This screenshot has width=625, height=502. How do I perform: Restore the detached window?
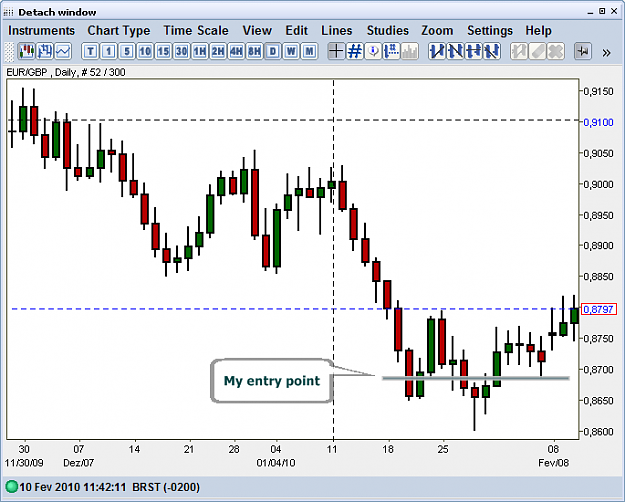click(602, 11)
